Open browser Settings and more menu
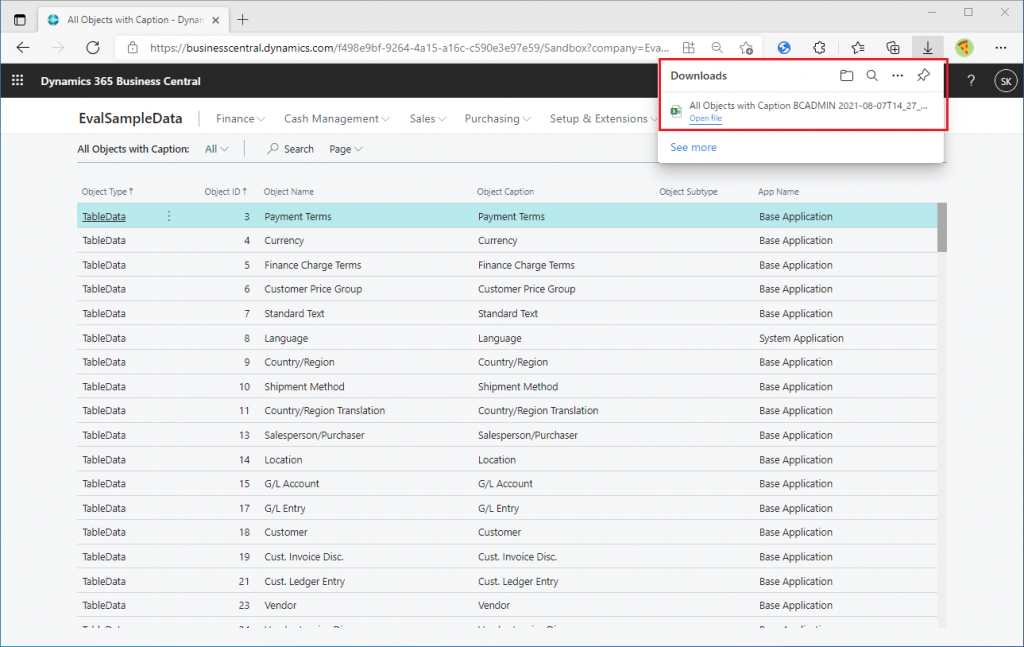The width and height of the screenshot is (1024, 647). [x=1000, y=48]
